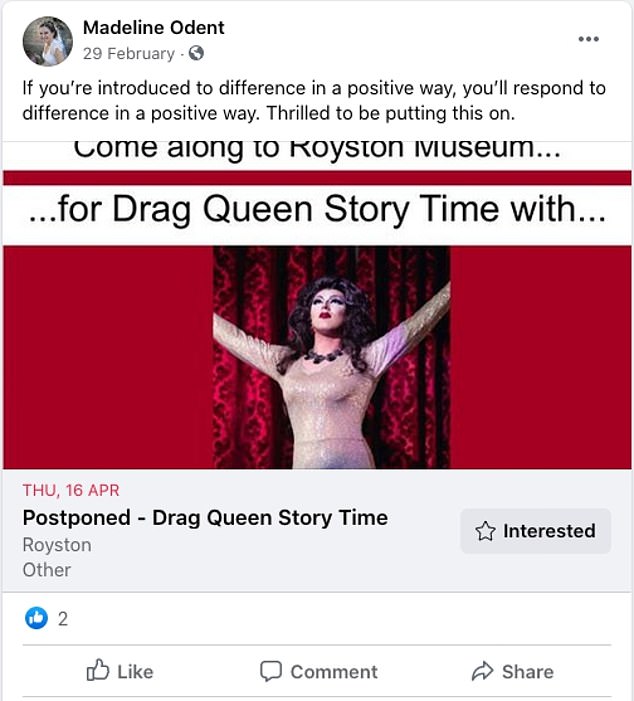The height and width of the screenshot is (701, 634).
Task: Click the thumbs-up Like icon
Action: coord(99,671)
